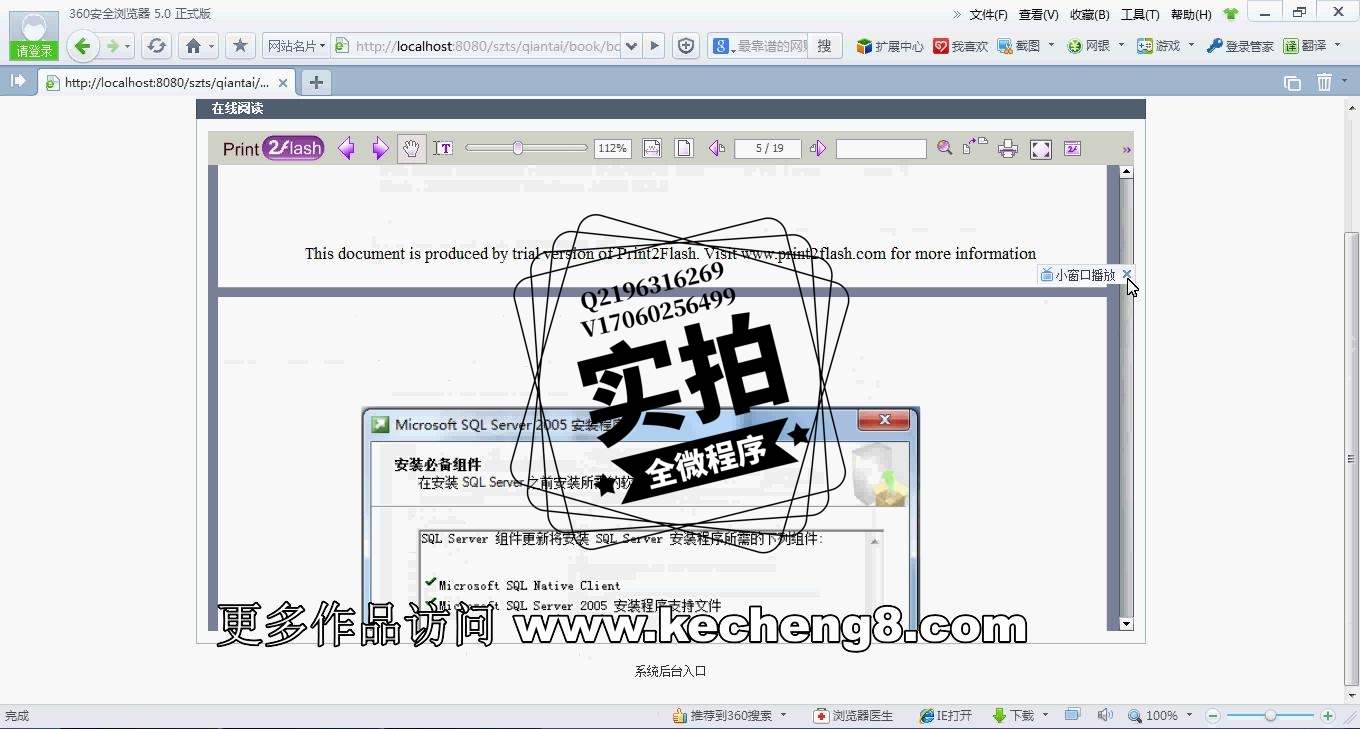1360x729 pixels.
Task: Click the restore closed tabs trash icon
Action: point(1324,82)
